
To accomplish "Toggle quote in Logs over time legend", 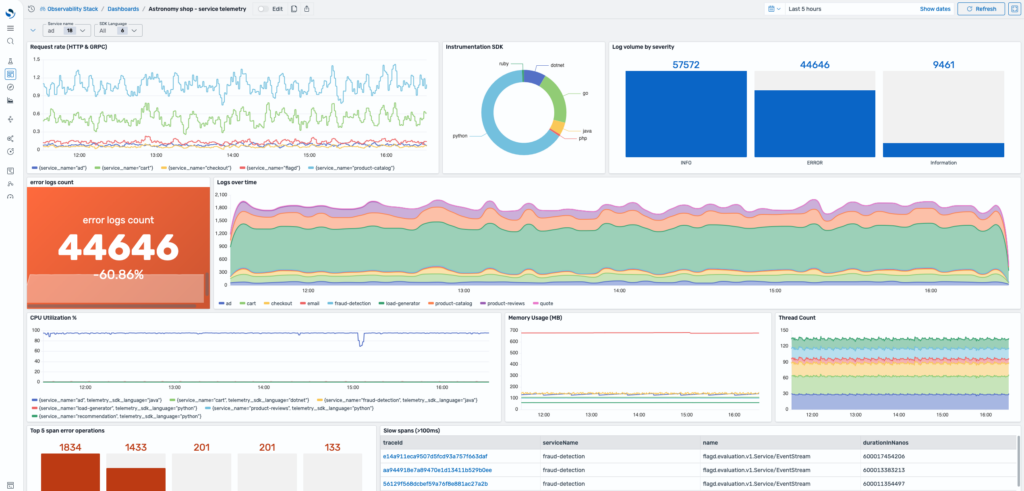I will coord(543,304).
